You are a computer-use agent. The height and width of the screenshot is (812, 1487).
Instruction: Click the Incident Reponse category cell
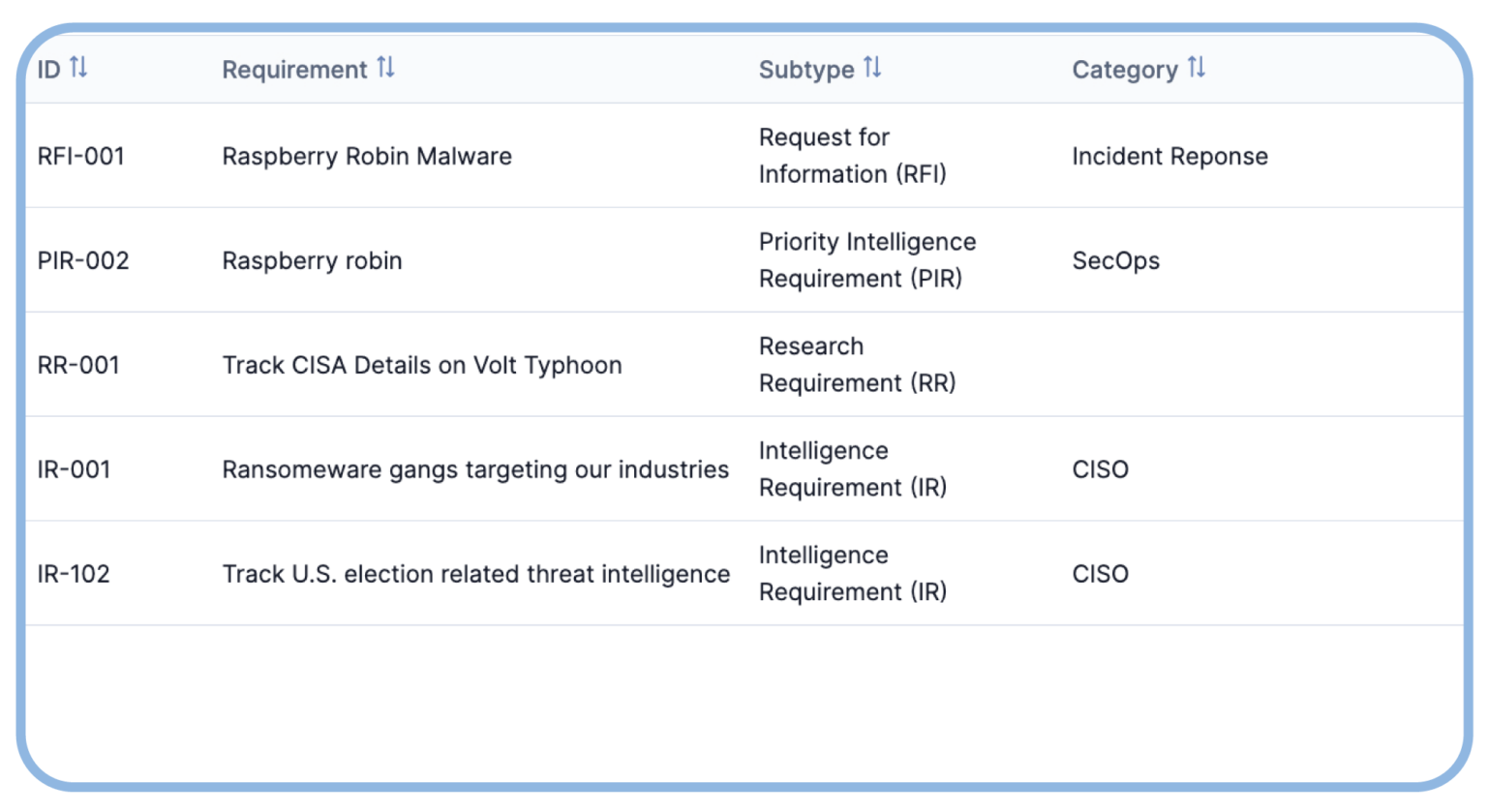tap(1170, 156)
